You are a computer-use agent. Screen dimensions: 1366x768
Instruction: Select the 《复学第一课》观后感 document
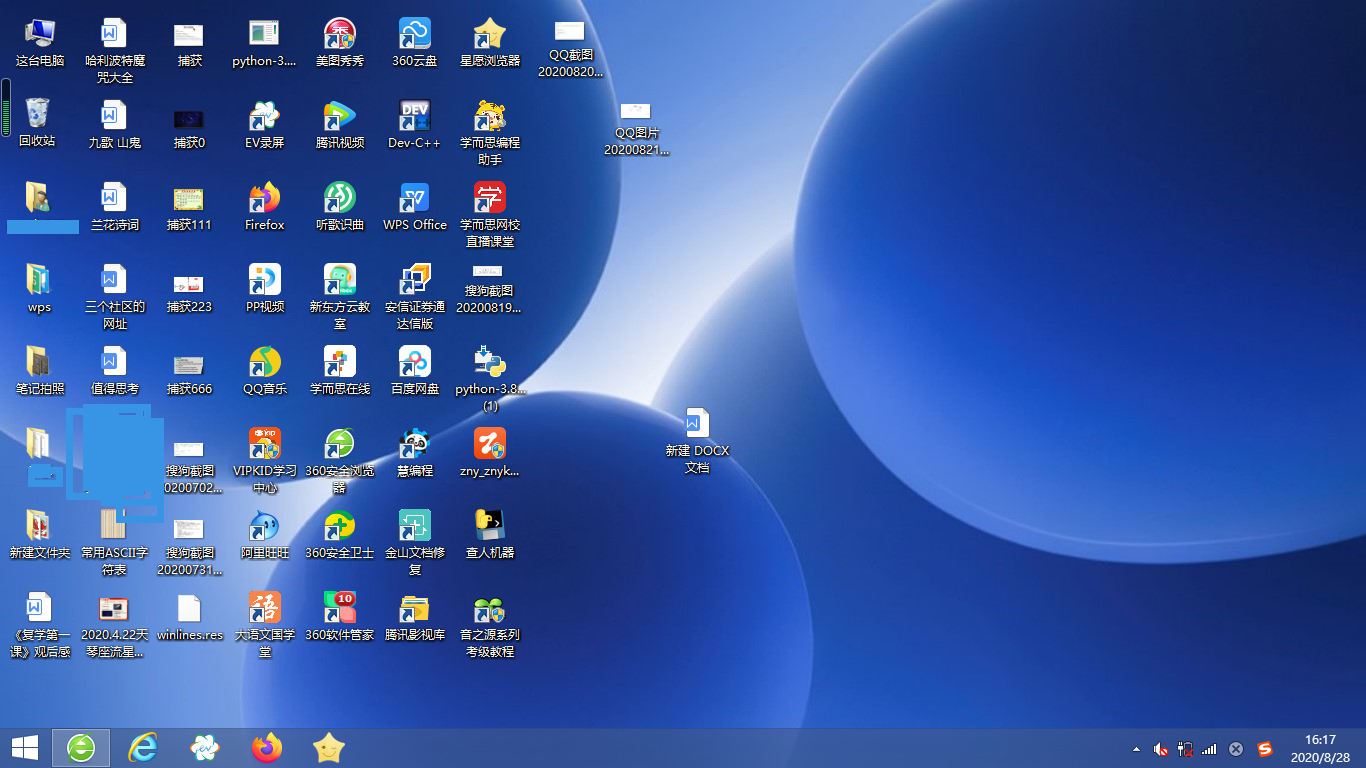pyautogui.click(x=40, y=625)
